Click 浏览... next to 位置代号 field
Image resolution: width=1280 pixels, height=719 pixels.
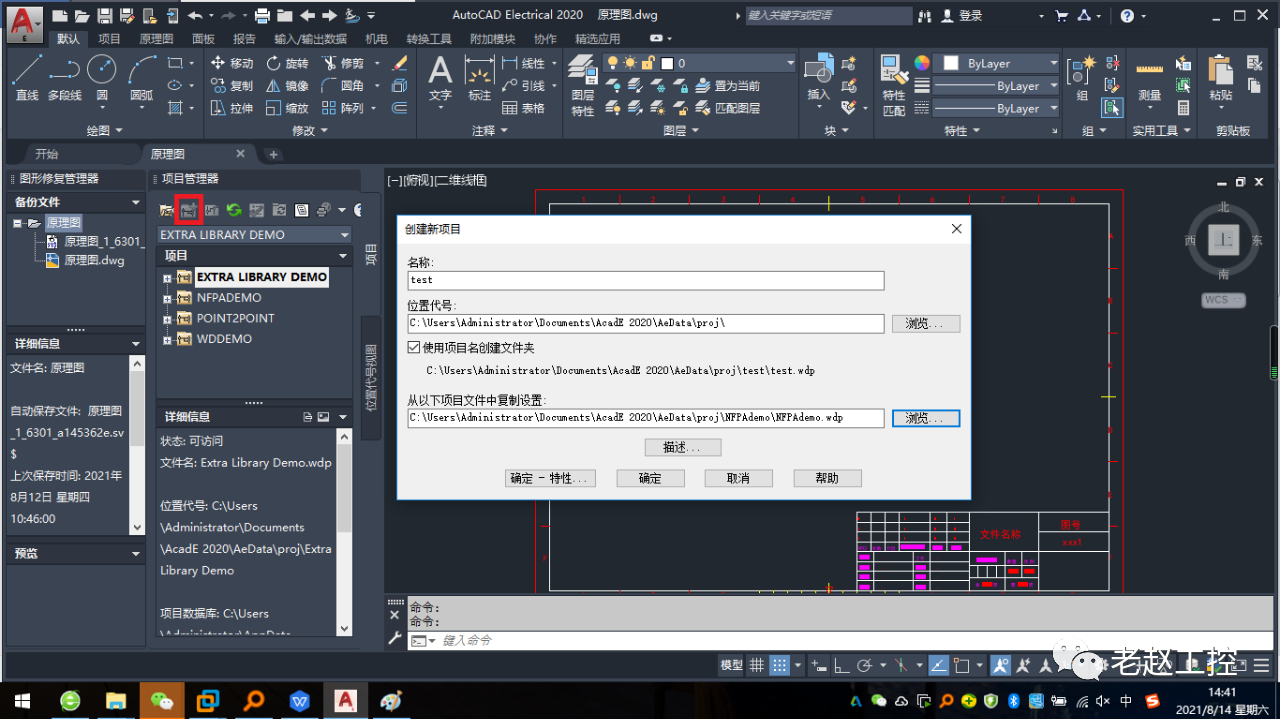pyautogui.click(x=925, y=323)
